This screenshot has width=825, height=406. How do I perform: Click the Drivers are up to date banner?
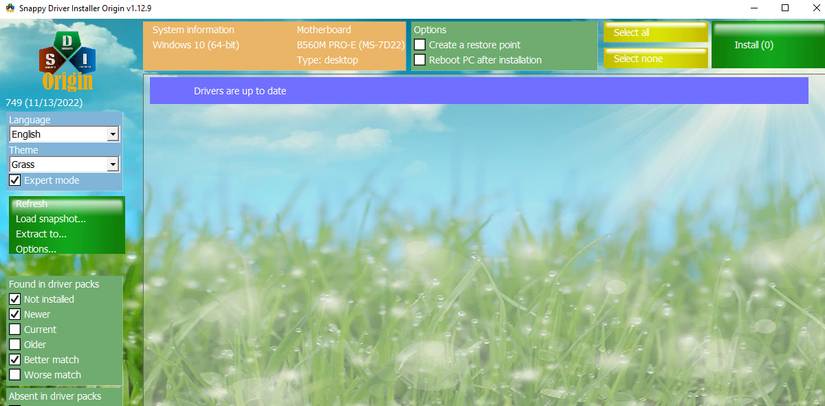[x=479, y=91]
